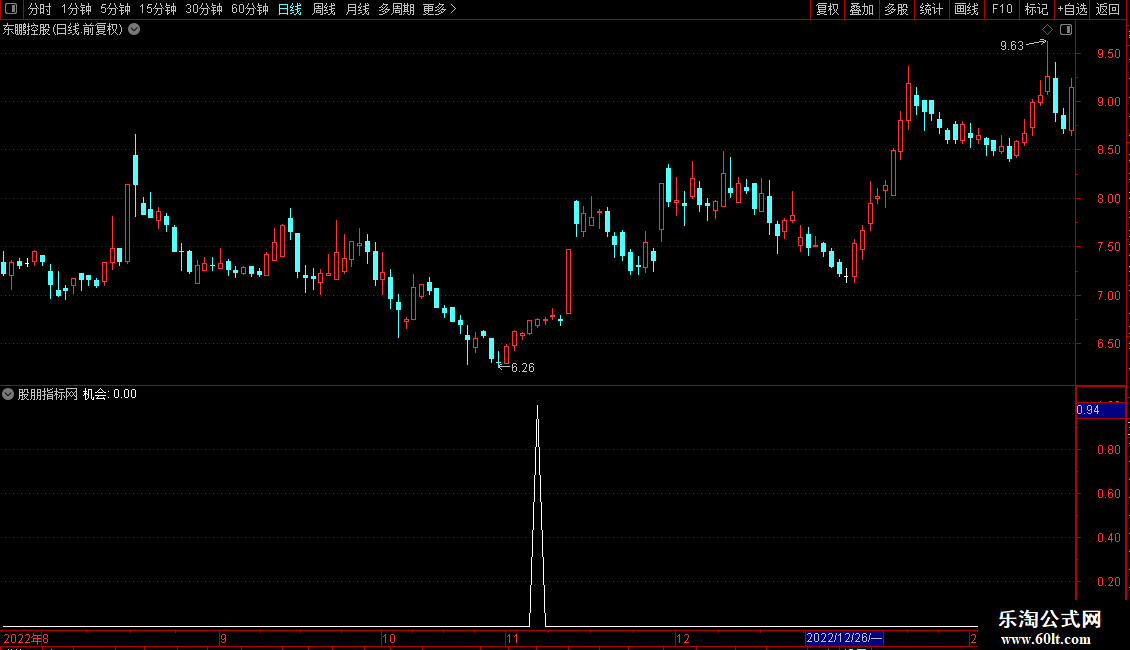Viewport: 1130px width, 650px height.
Task: Expand the 股朋指标网 indicator dropdown
Action: [8, 394]
